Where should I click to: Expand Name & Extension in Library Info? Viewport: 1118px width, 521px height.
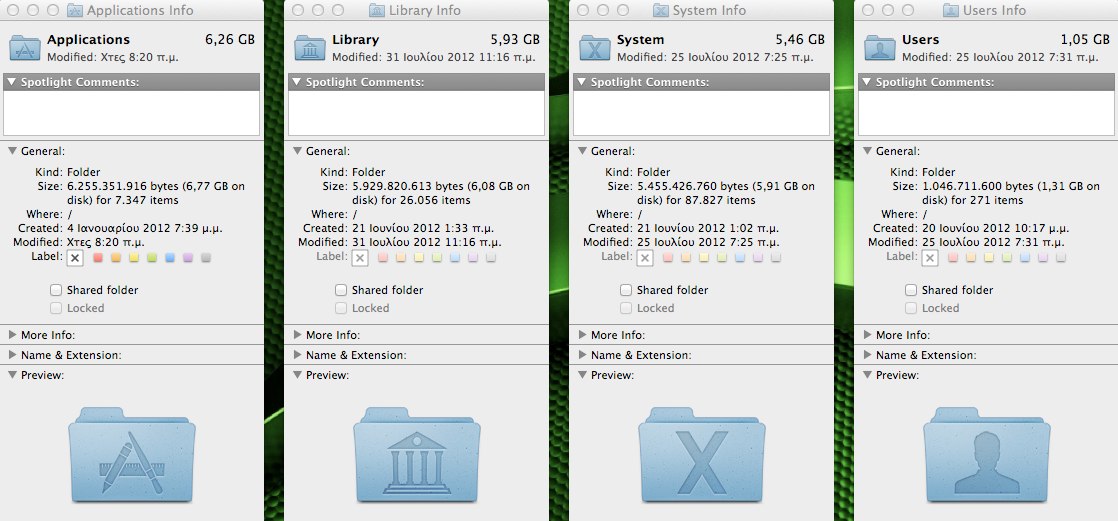[297, 355]
